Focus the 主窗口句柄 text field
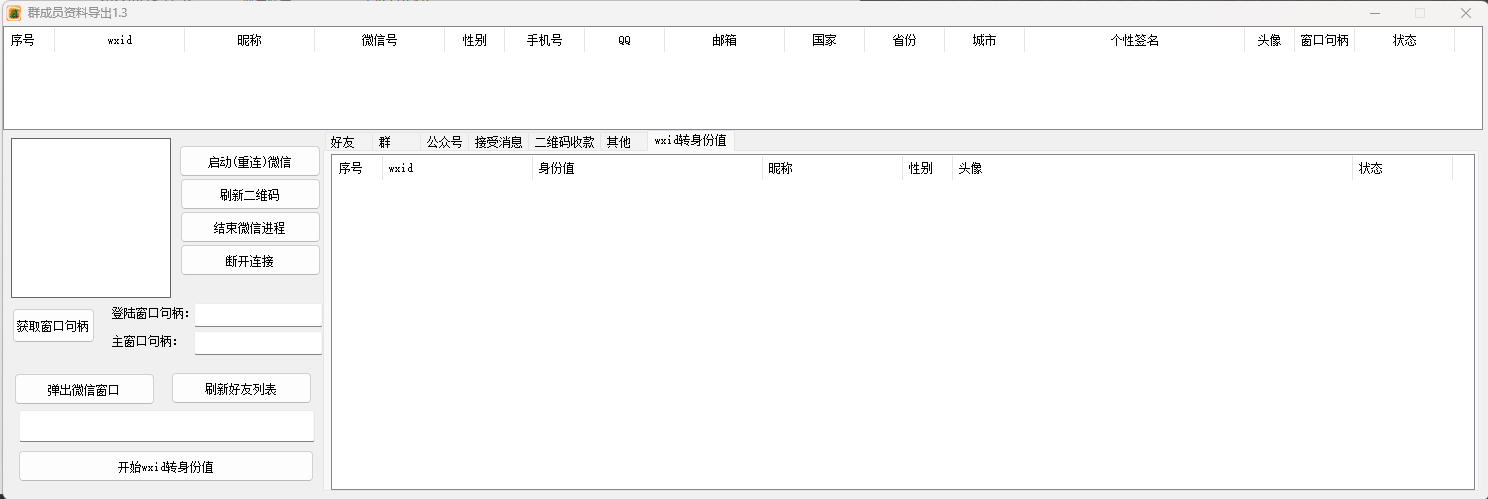The height and width of the screenshot is (499, 1488). point(258,342)
